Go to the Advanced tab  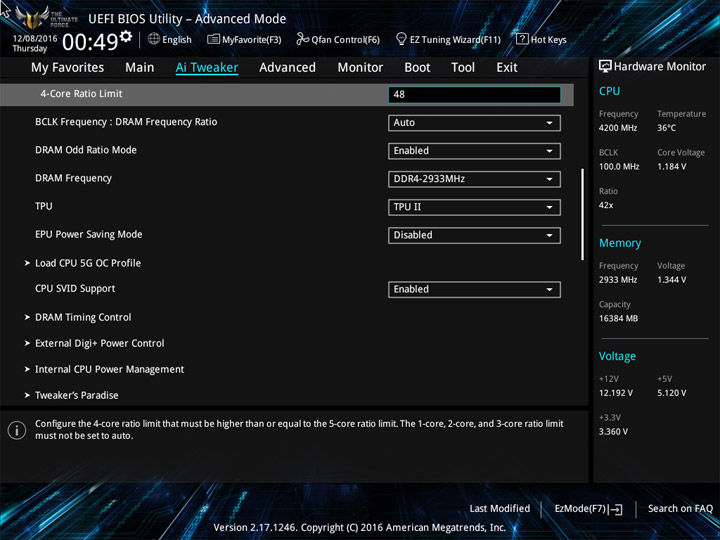pyautogui.click(x=287, y=68)
